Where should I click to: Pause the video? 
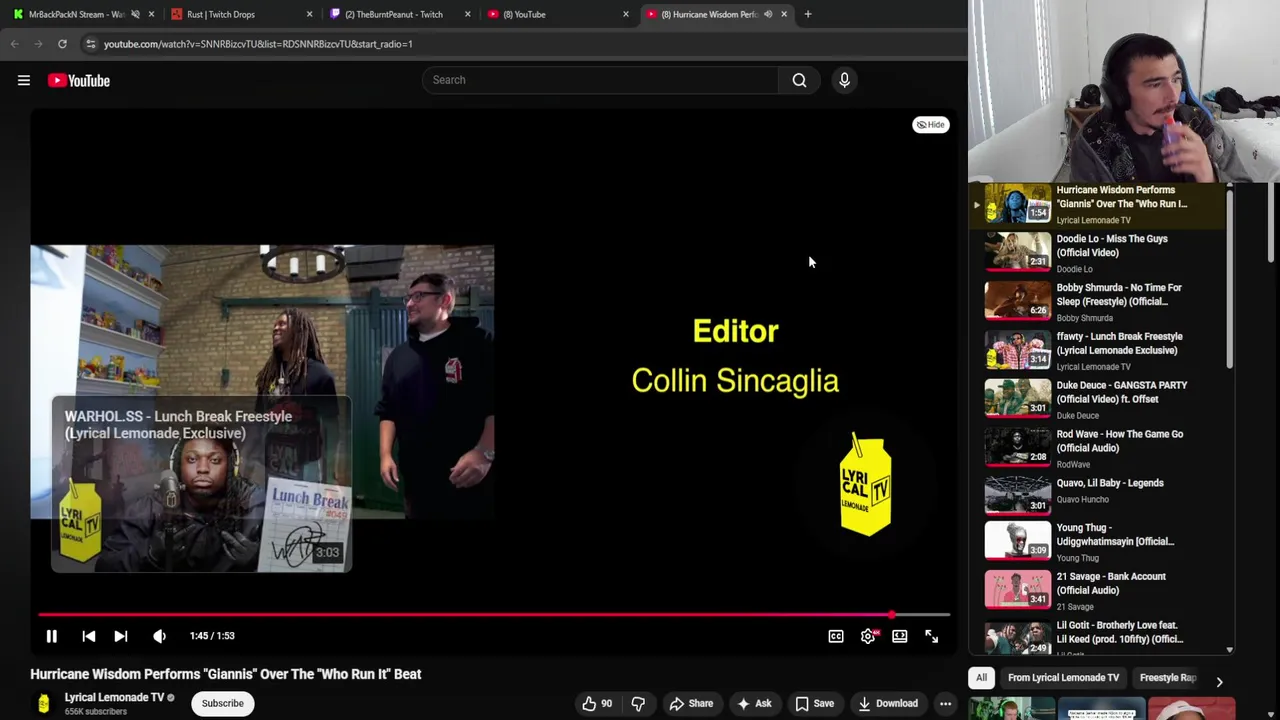pyautogui.click(x=51, y=636)
